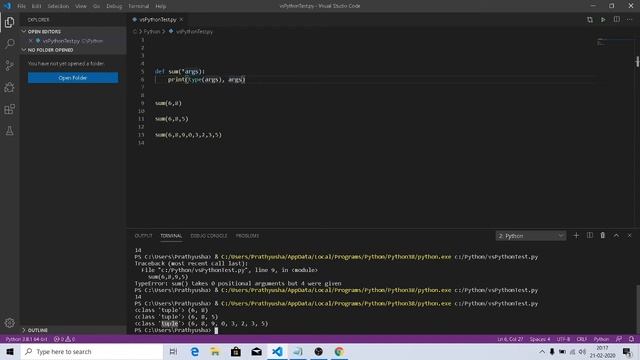640x360 pixels.
Task: Click errors and warnings count in status bar
Action: (64, 339)
